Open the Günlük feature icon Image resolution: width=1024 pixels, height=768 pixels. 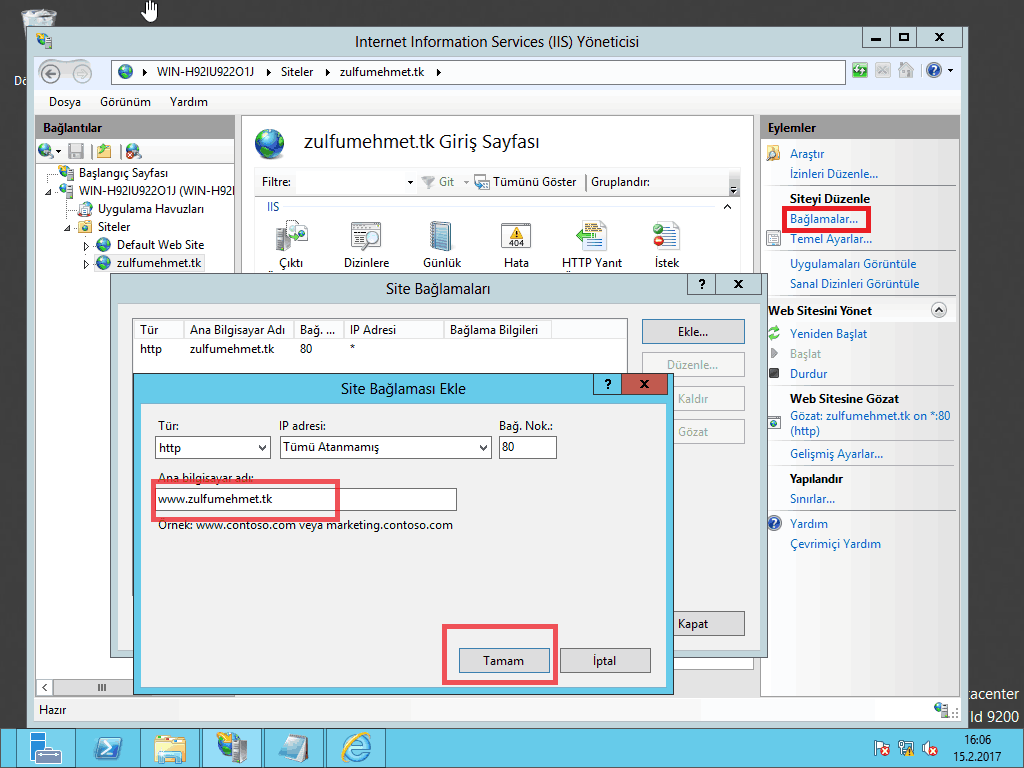point(442,246)
